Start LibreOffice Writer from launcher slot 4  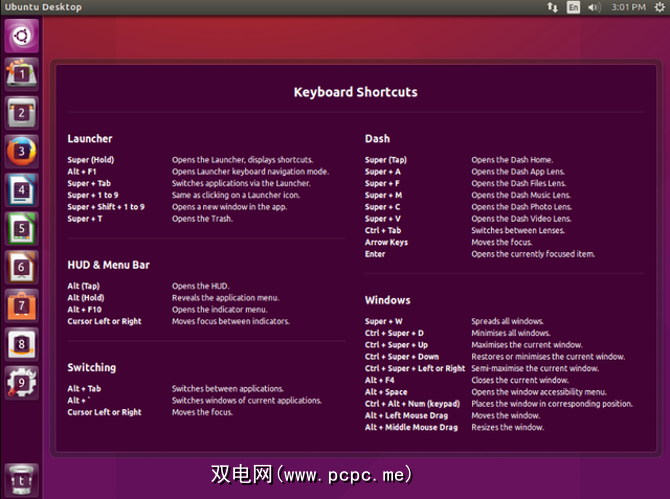tap(22, 189)
